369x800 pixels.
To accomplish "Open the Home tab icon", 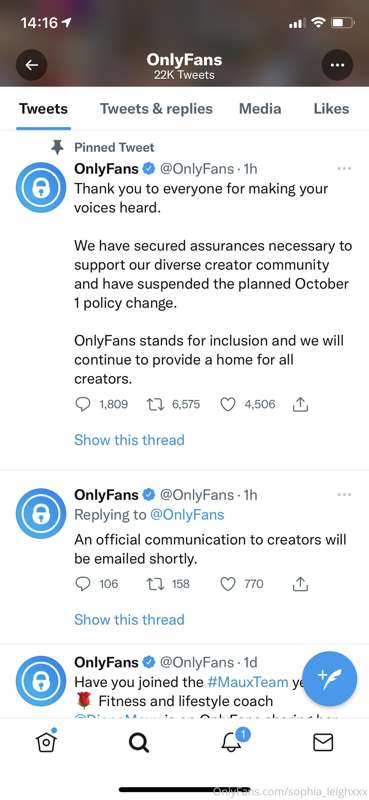I will pyautogui.click(x=46, y=742).
